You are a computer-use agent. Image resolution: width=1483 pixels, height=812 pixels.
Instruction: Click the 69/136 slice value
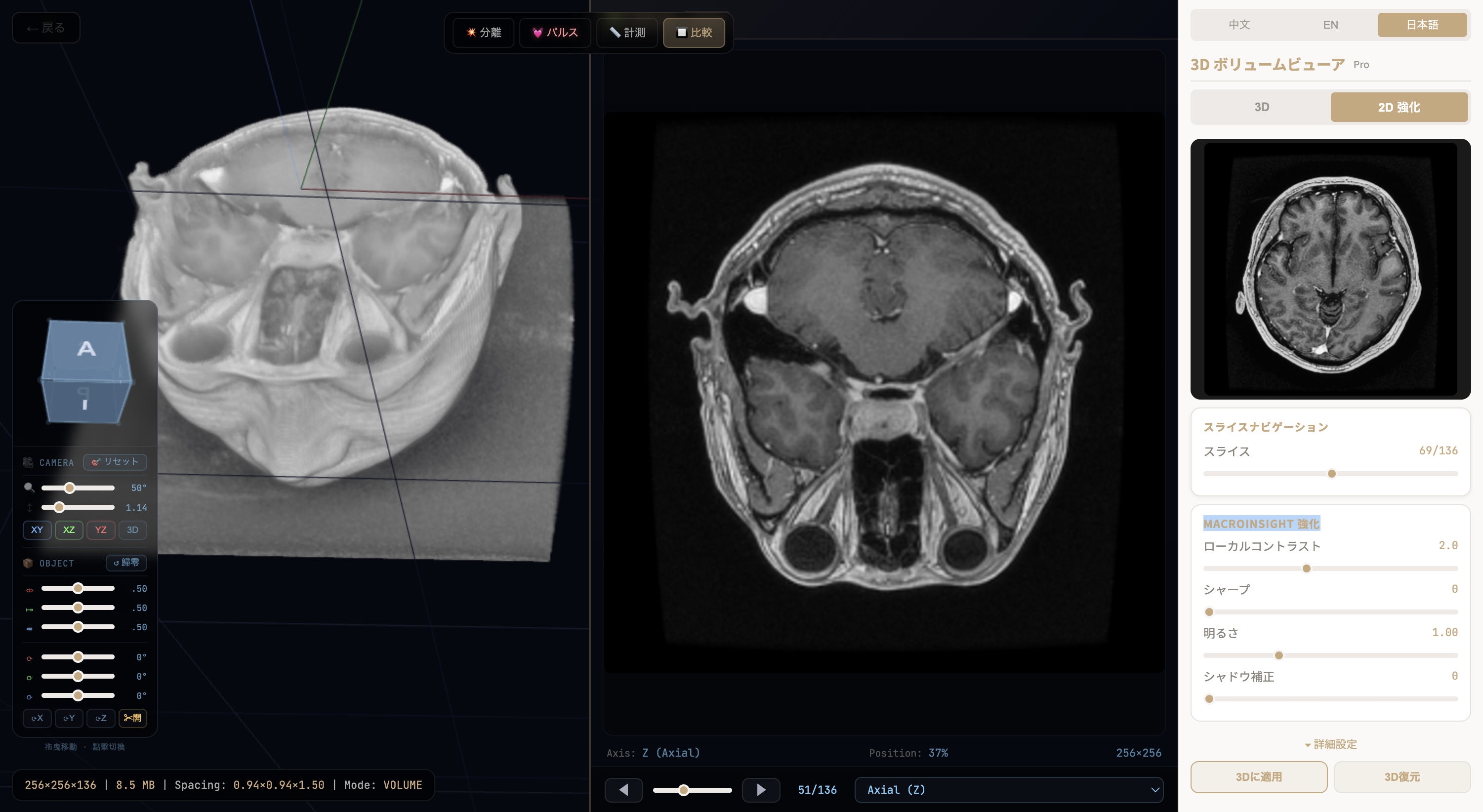coord(1438,450)
